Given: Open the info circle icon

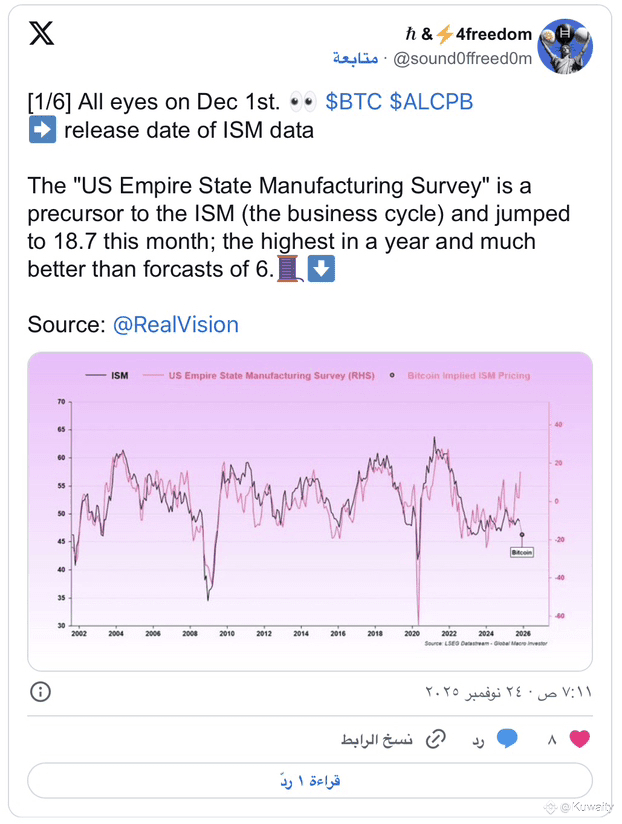Looking at the screenshot, I should [x=41, y=691].
